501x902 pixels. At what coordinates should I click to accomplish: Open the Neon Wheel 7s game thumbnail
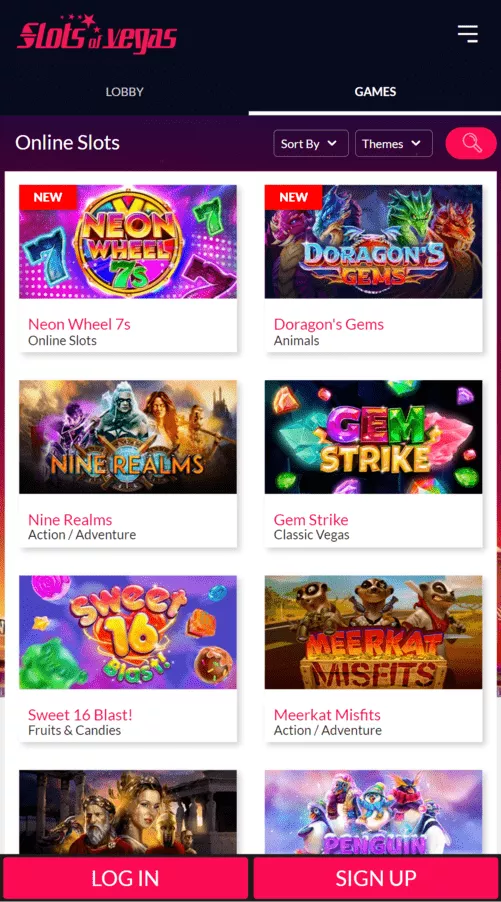point(128,242)
